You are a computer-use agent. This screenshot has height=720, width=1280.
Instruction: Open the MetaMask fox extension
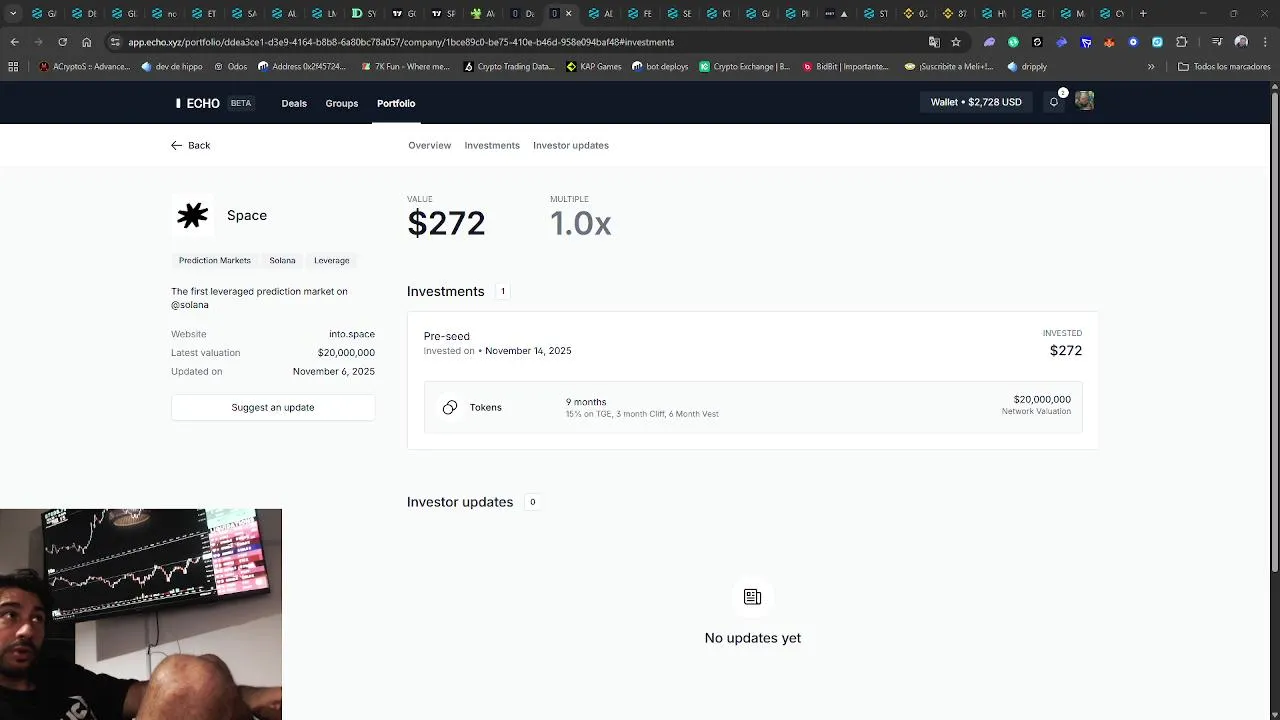click(x=1109, y=42)
